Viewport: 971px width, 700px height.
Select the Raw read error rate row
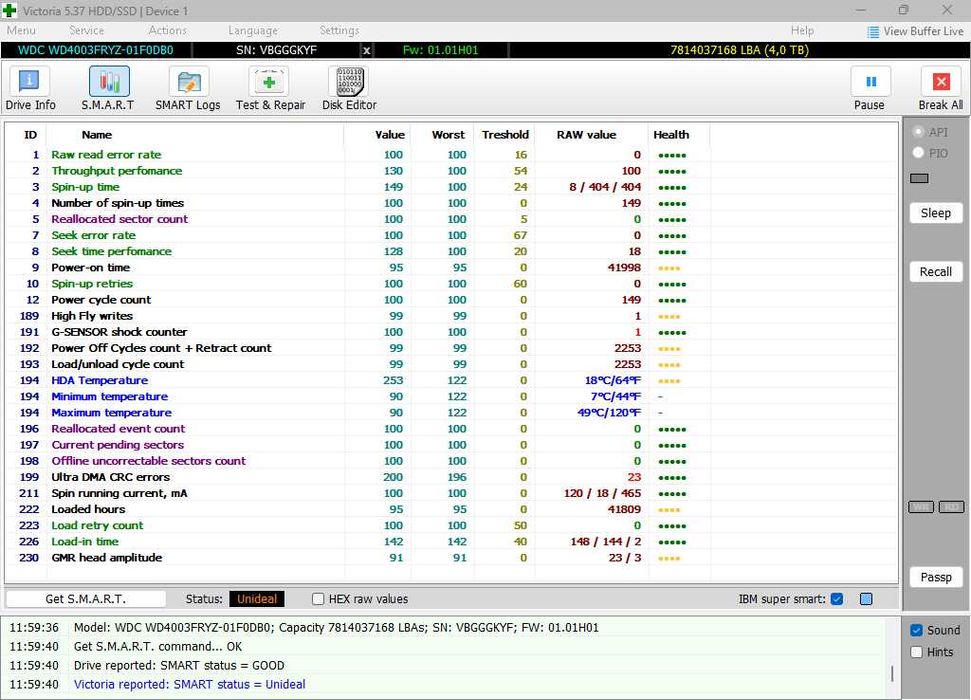pos(451,155)
